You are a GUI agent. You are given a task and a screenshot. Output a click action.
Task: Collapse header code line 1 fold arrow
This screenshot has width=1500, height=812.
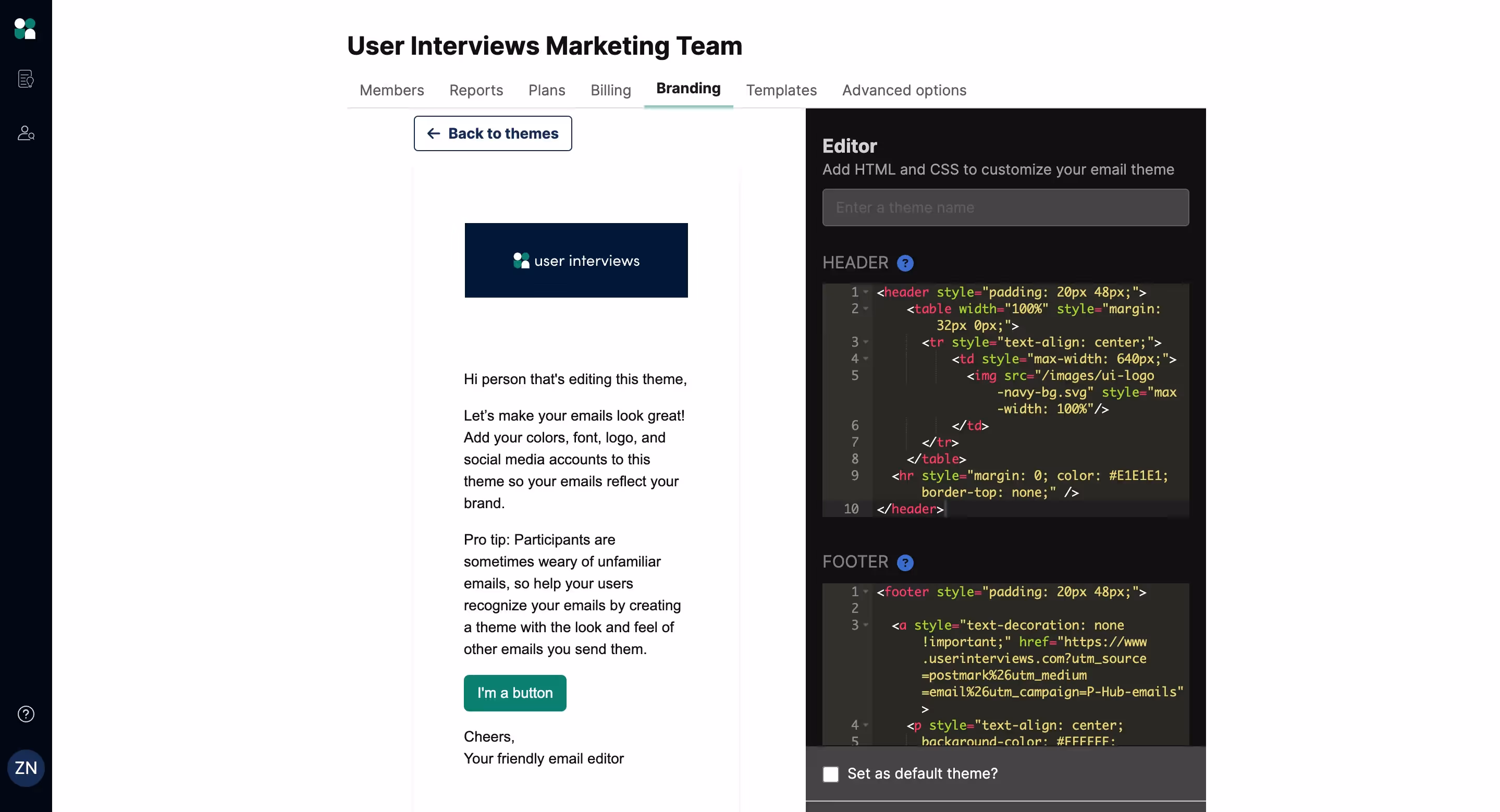tap(866, 292)
